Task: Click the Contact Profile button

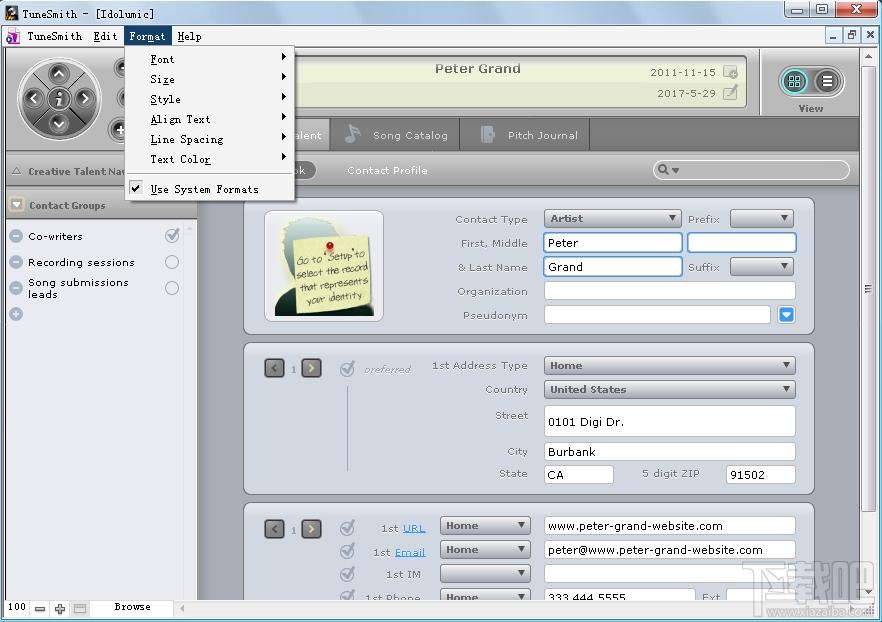Action: pos(387,170)
